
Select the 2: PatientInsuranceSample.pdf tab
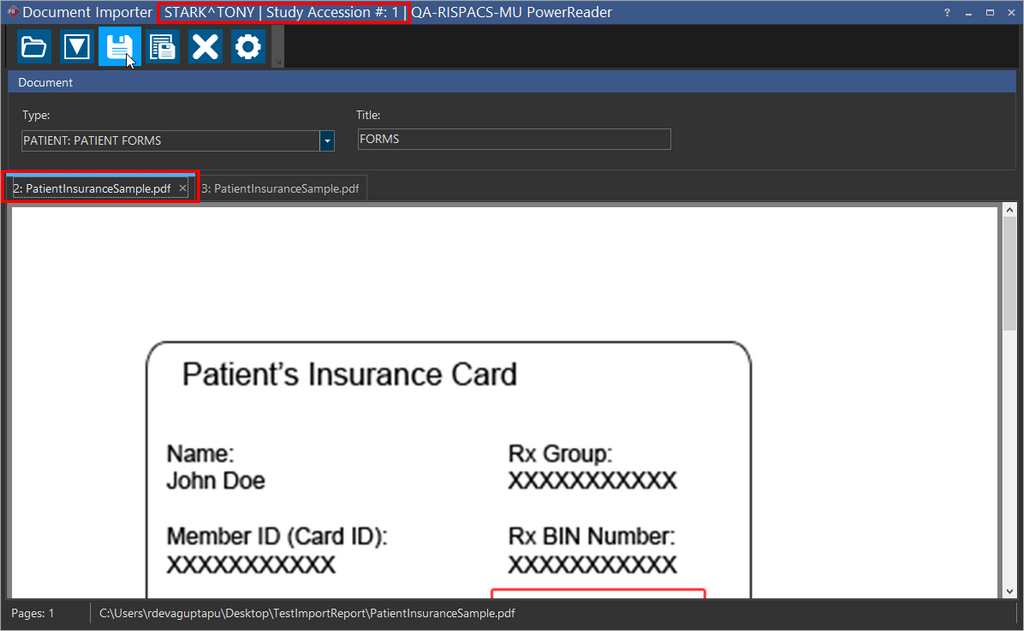click(92, 188)
